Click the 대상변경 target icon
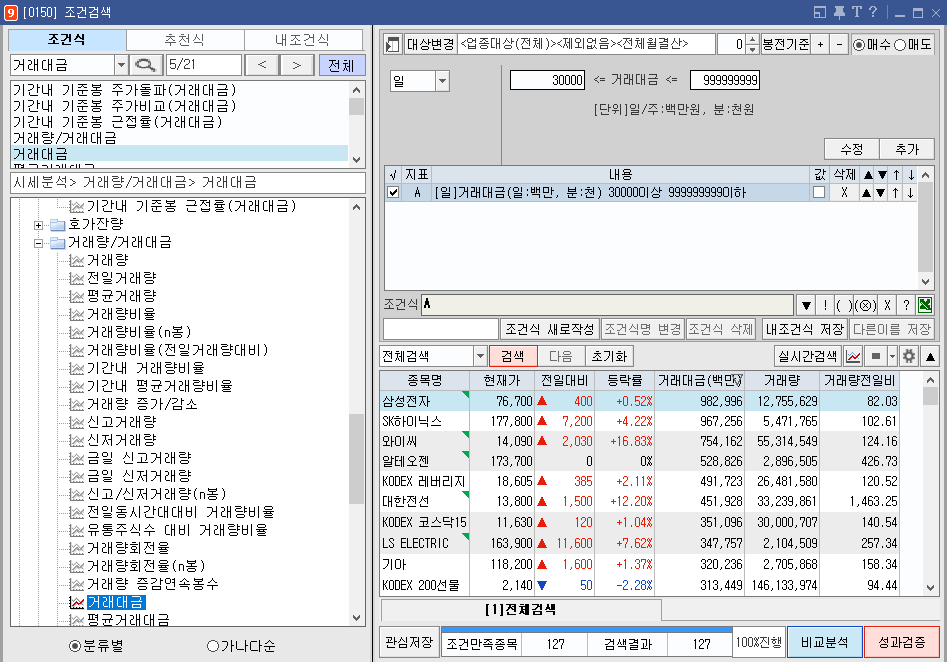This screenshot has height=662, width=947. (392, 43)
